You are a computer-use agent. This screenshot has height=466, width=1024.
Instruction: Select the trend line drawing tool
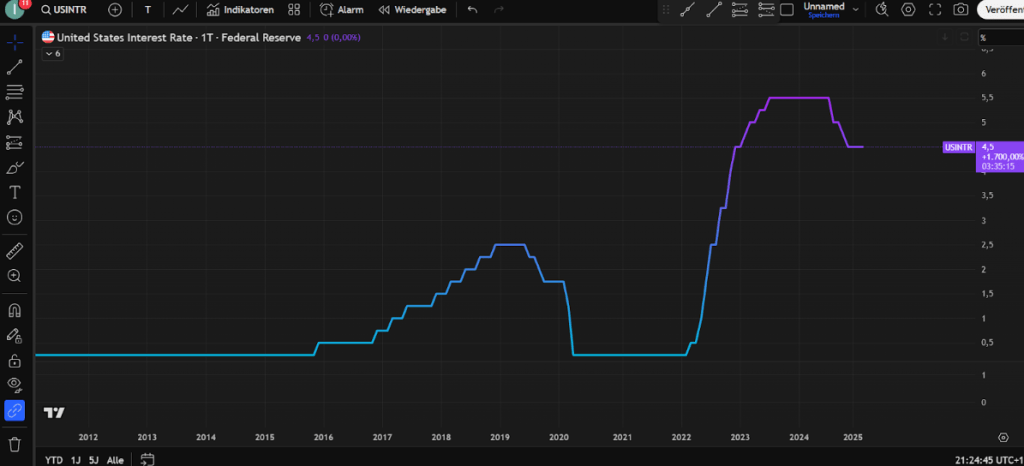15,67
